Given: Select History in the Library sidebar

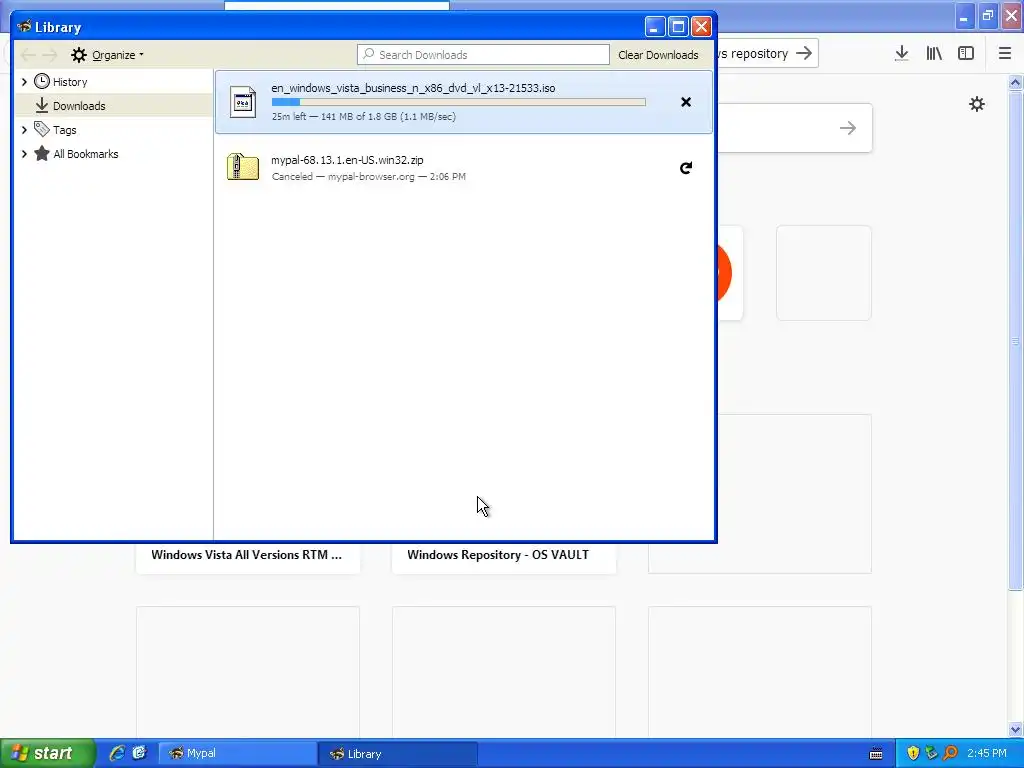Looking at the screenshot, I should pos(114,82).
